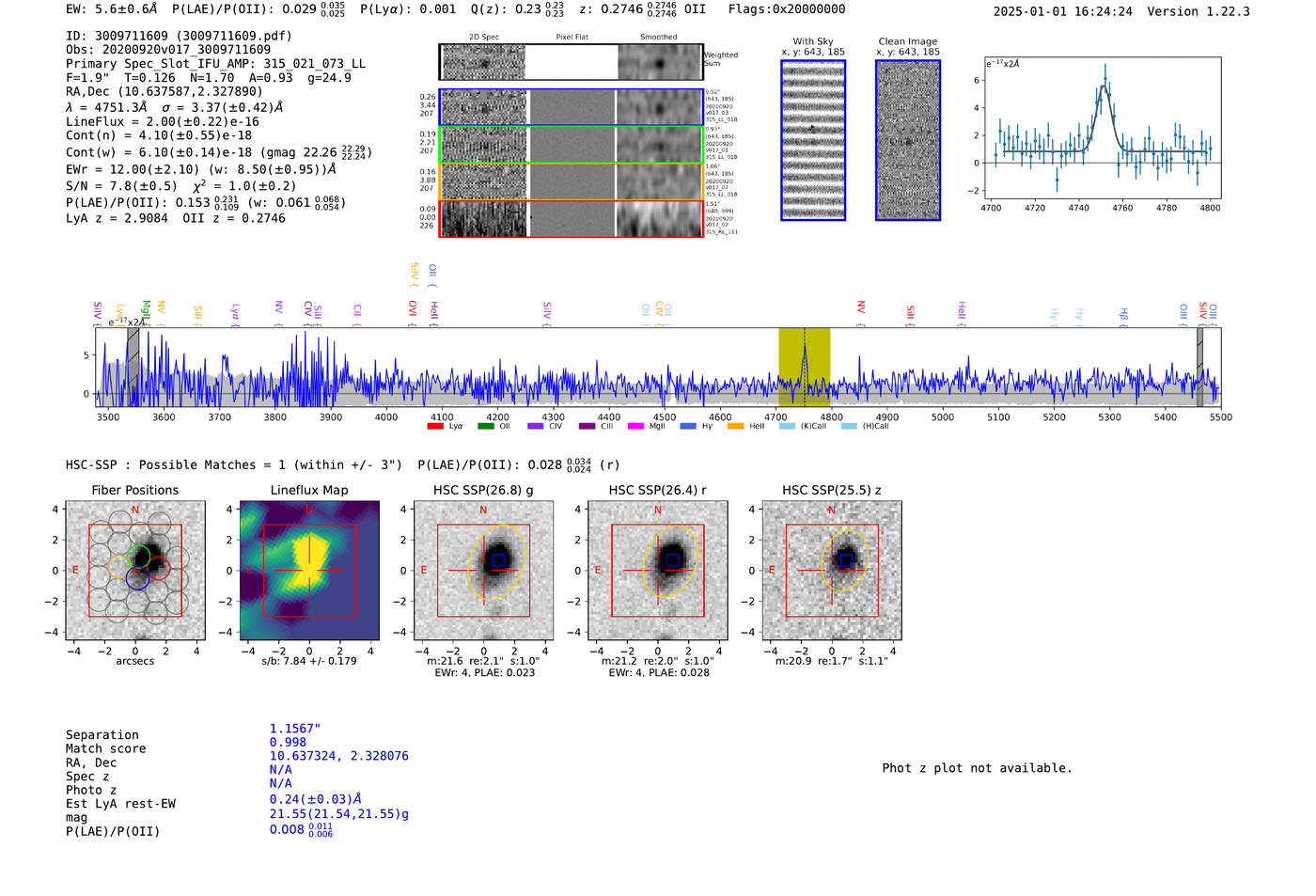
Task: Click the 'Phot z plot not available.' message
Action: [x=977, y=768]
